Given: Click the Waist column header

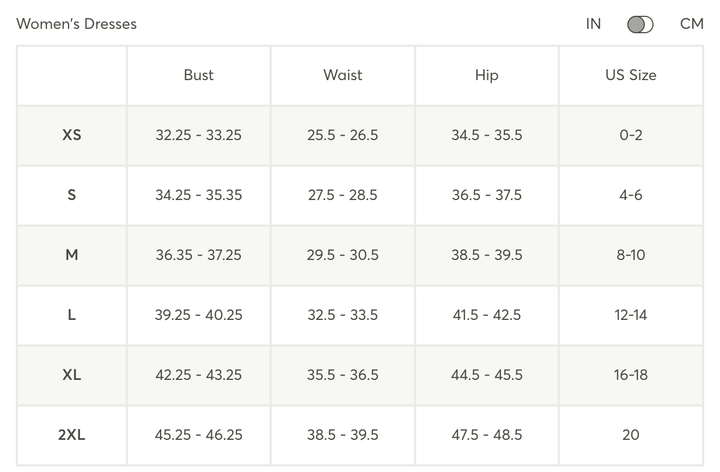Looking at the screenshot, I should (342, 75).
